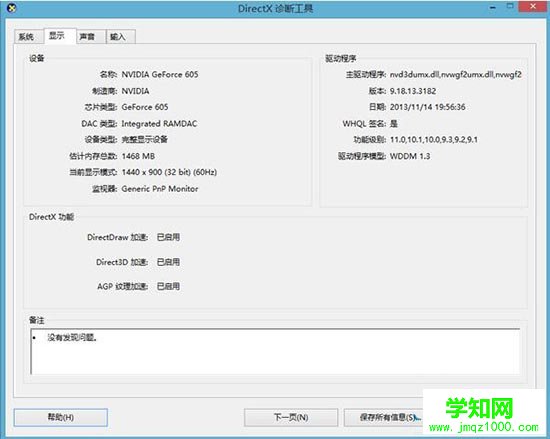Select the text NVIDIA GeForce 605
550x439 pixels.
[160, 74]
